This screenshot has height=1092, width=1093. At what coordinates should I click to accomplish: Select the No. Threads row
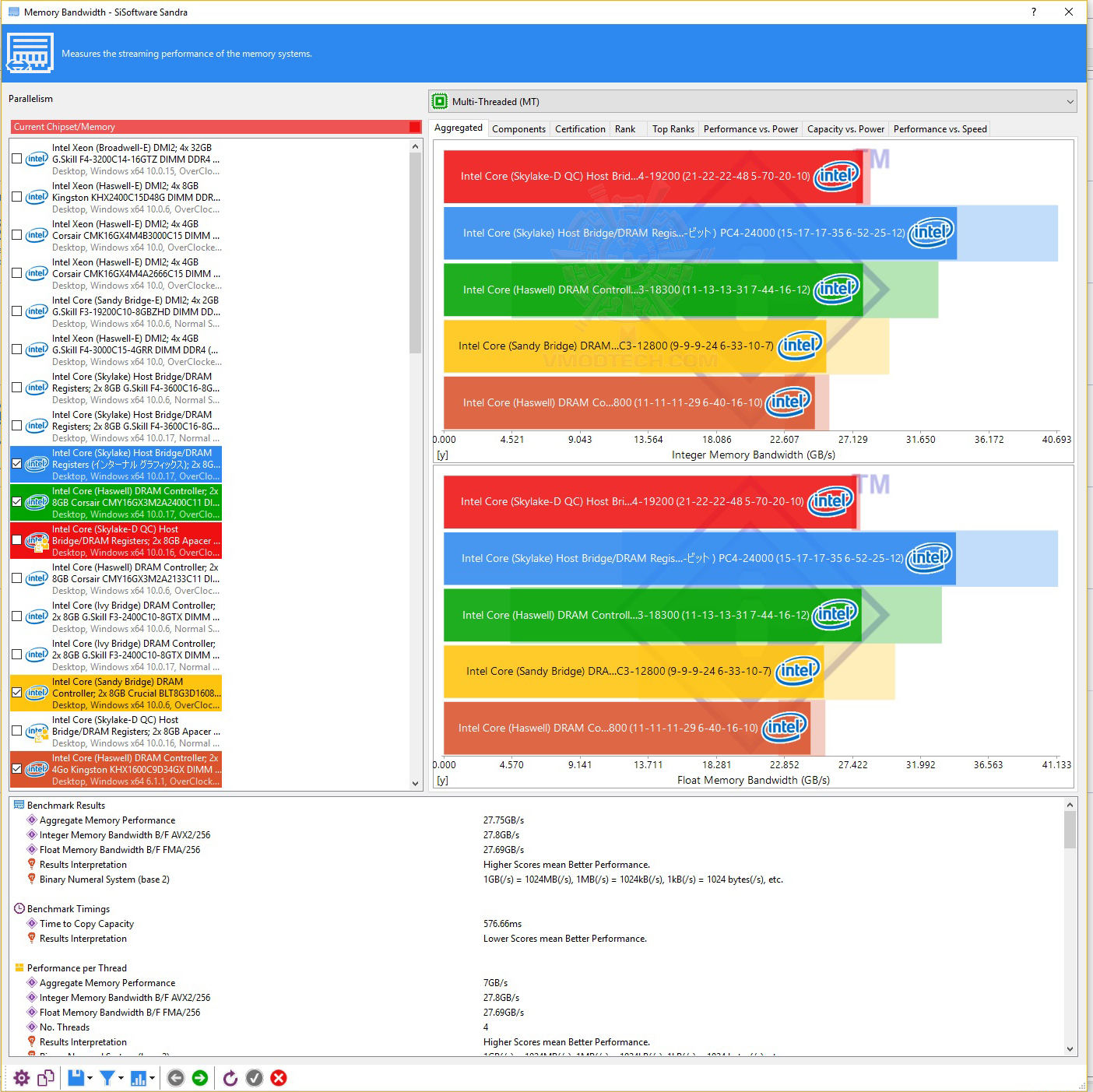click(x=65, y=1027)
